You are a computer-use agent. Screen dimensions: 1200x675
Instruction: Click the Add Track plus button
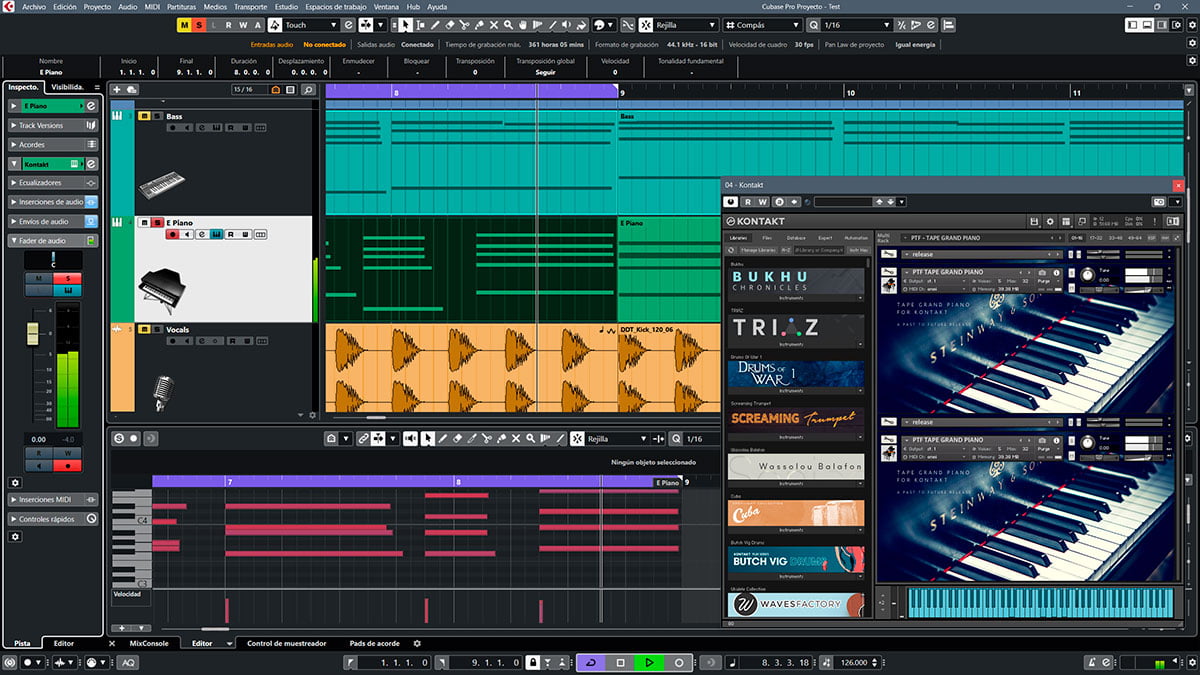(117, 90)
